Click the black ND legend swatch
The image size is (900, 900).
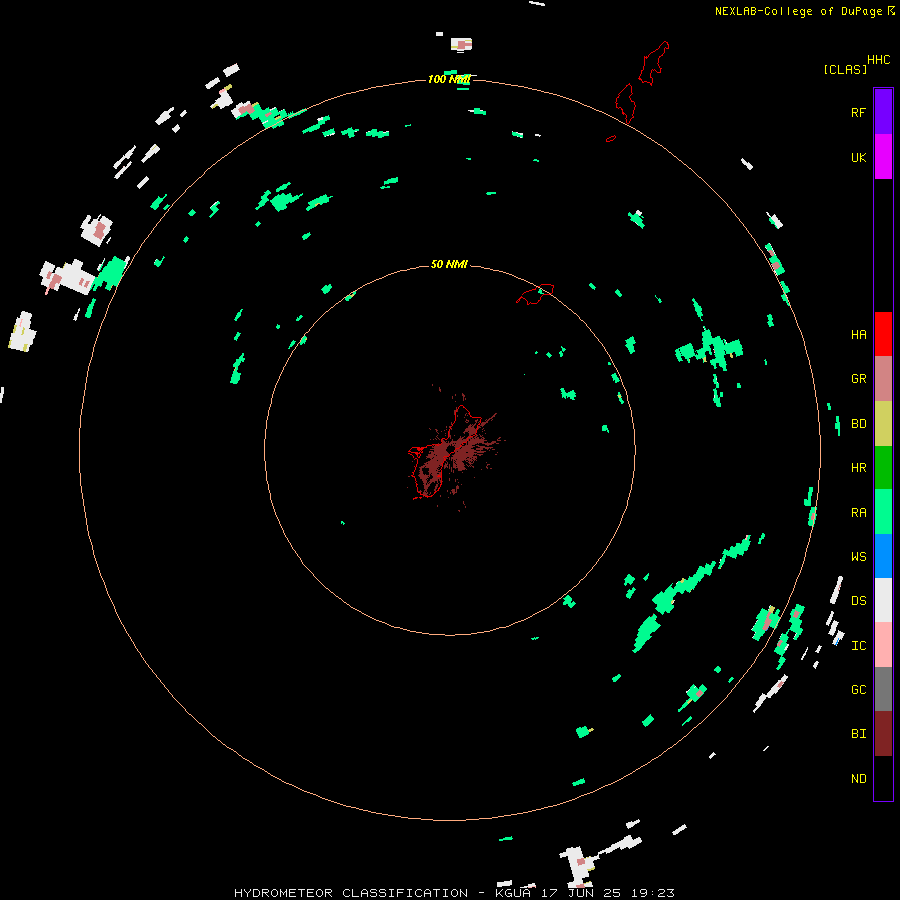pos(883,778)
